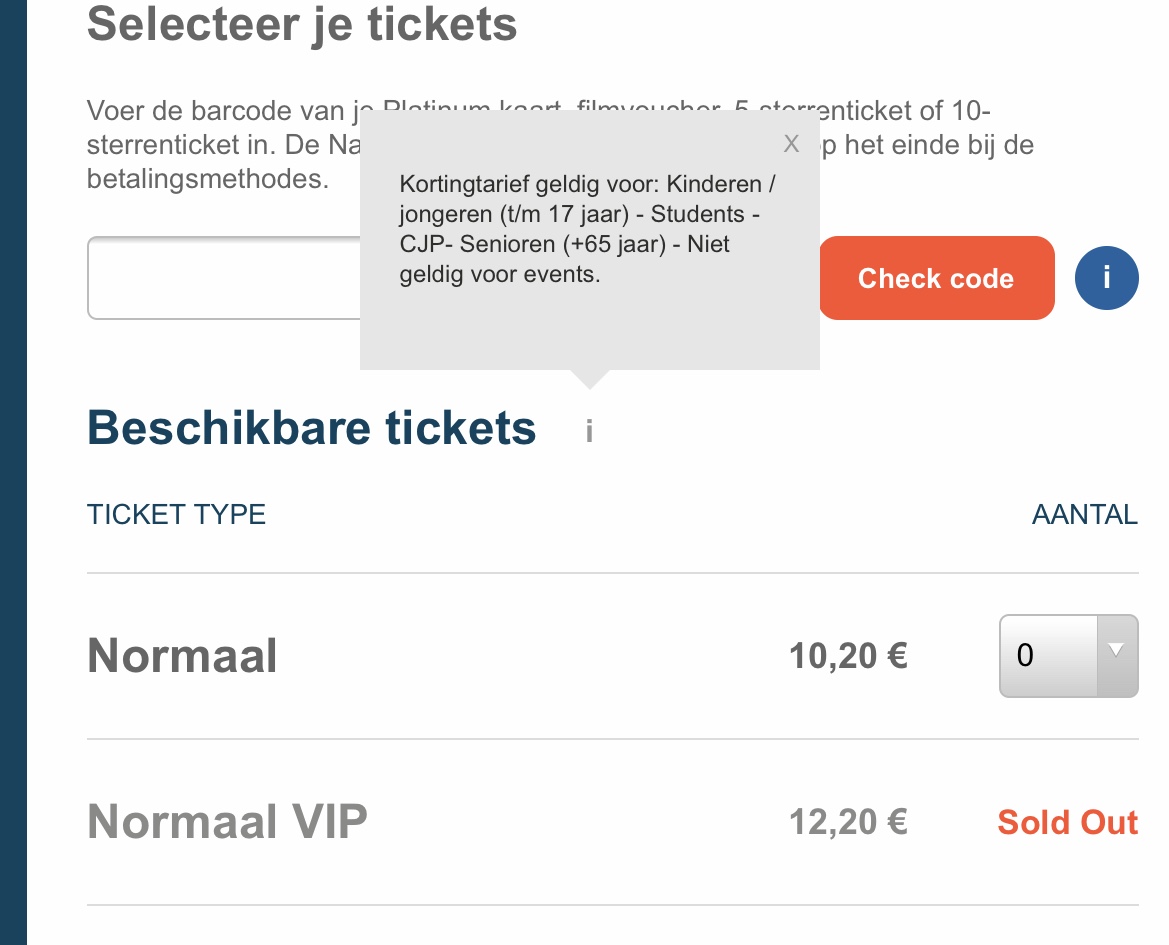Image resolution: width=1169 pixels, height=945 pixels.
Task: Click the Kortingtarief tooltip text
Action: tap(587, 229)
